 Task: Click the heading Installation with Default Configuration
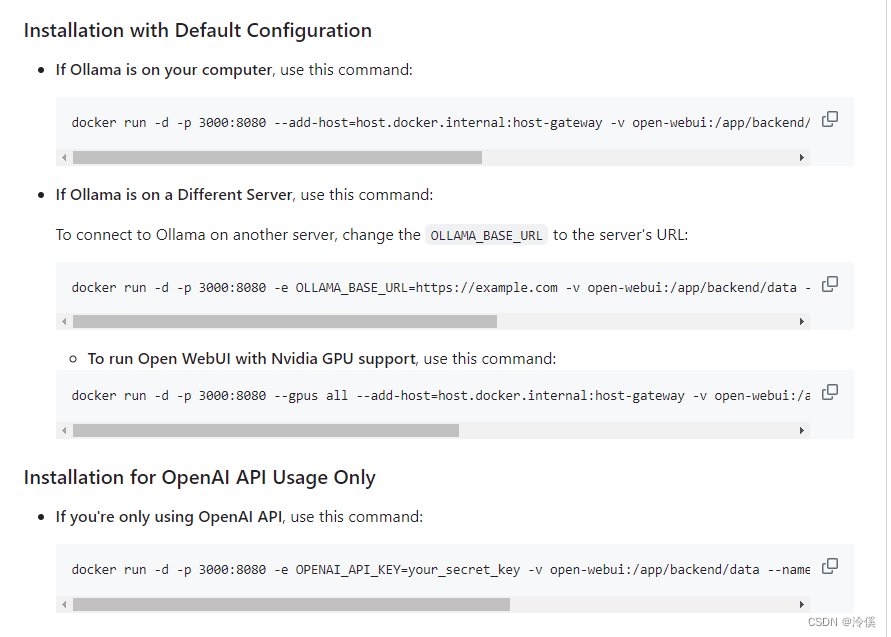coord(197,30)
